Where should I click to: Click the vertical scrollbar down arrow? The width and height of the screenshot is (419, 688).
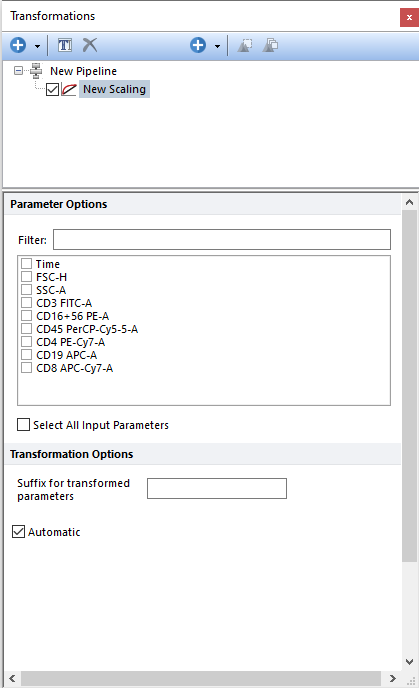[x=409, y=662]
